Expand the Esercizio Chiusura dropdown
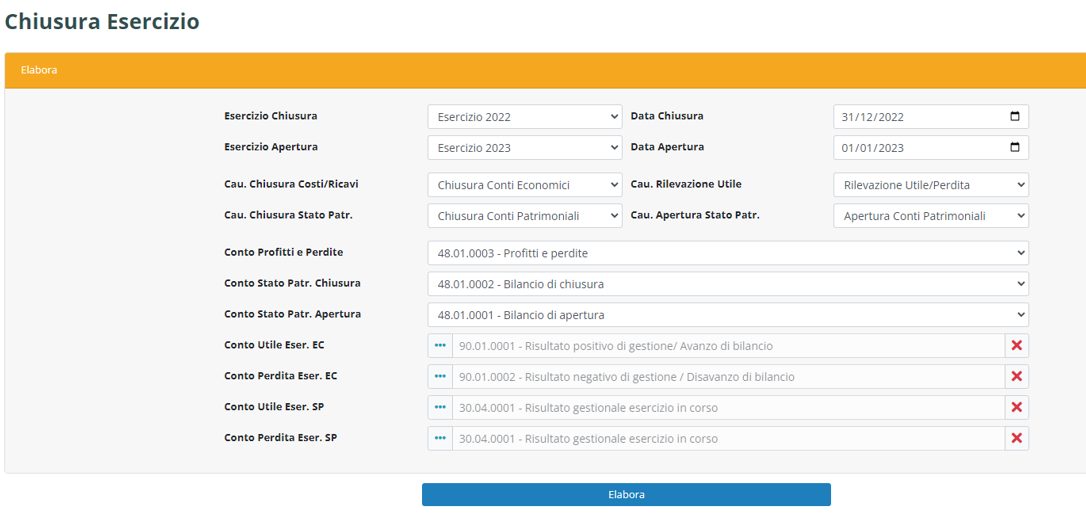The height and width of the screenshot is (519, 1086). pos(525,117)
